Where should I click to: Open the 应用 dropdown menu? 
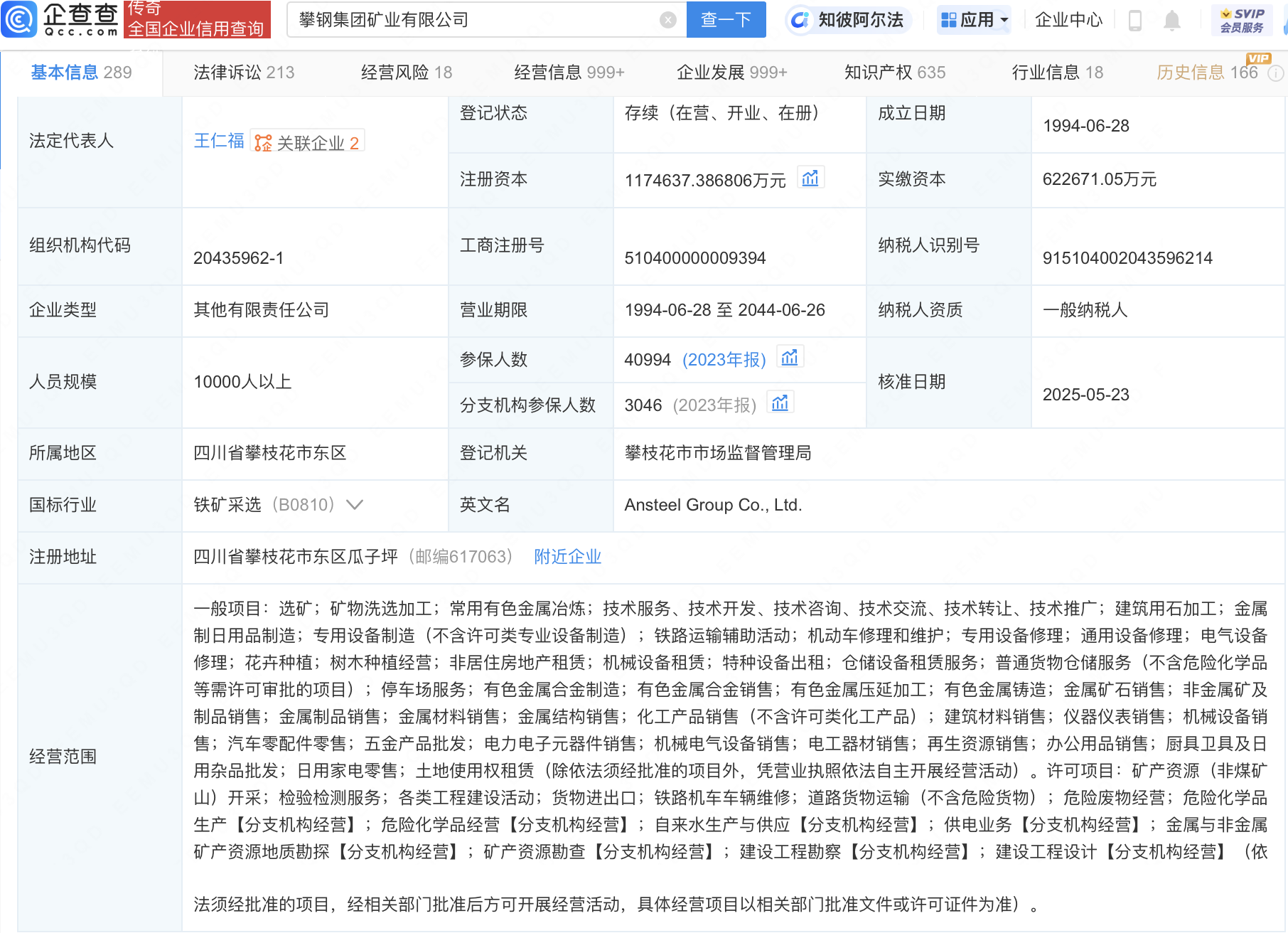click(975, 20)
